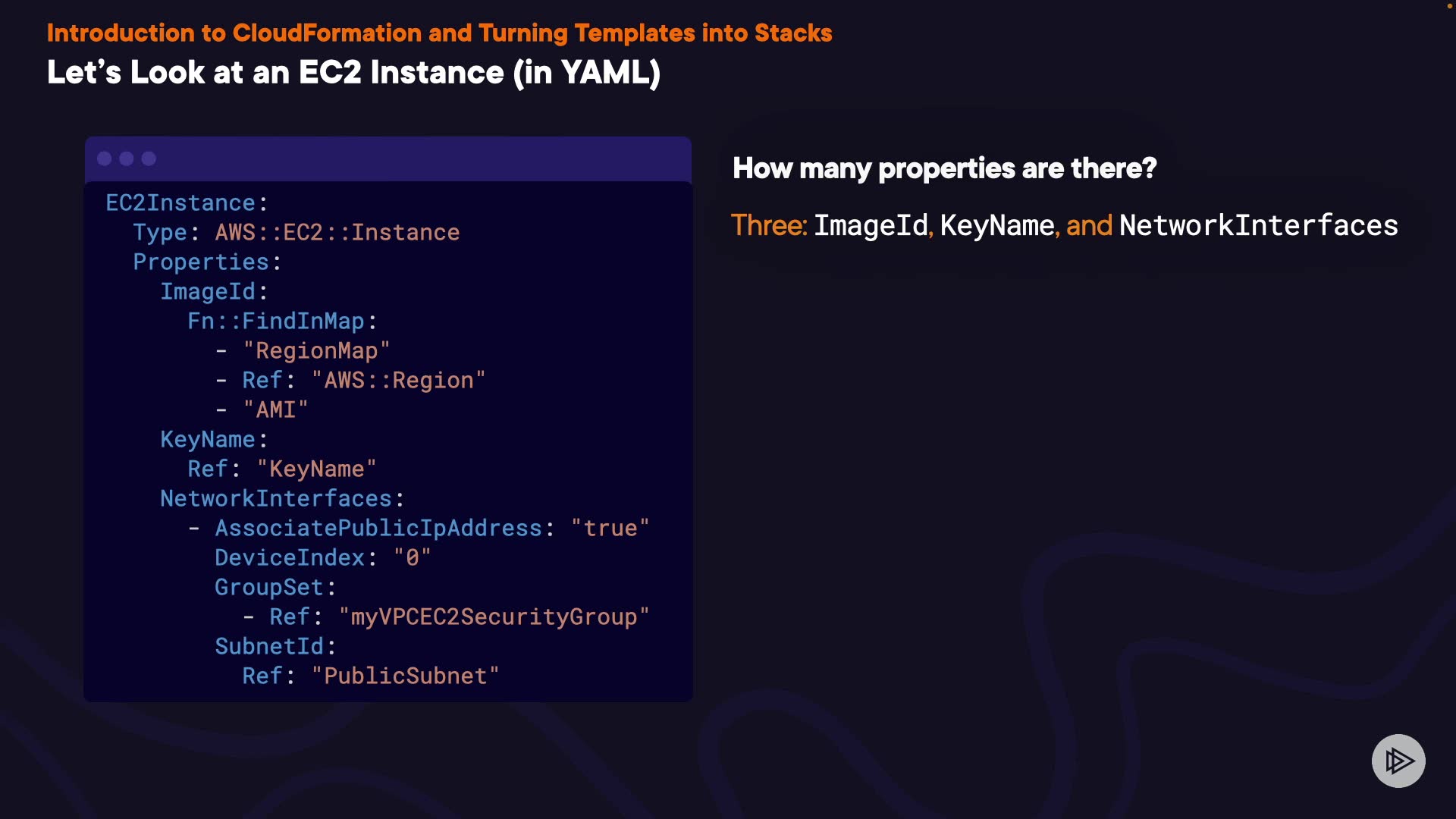
Task: Click the Pluralsight play logo icon
Action: [x=1398, y=761]
